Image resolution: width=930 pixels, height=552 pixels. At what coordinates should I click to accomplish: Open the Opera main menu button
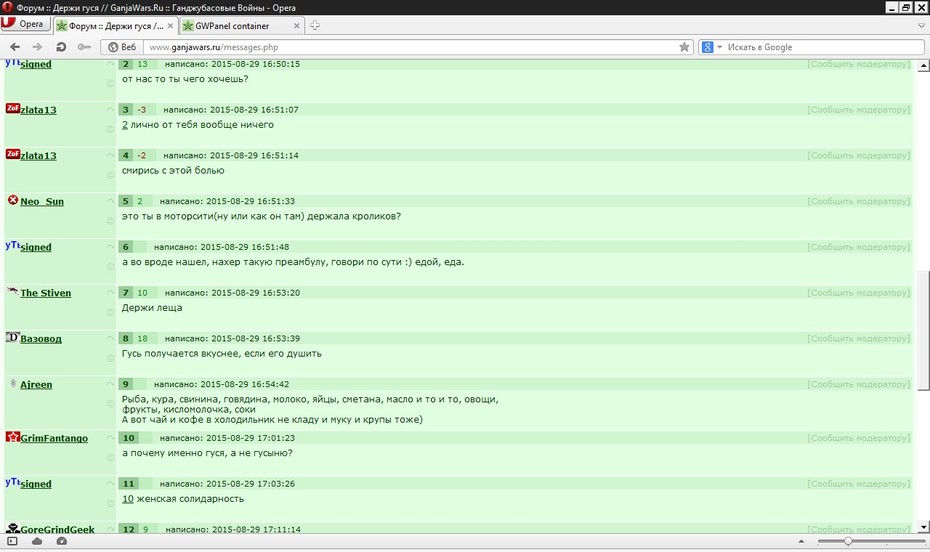[x=26, y=24]
